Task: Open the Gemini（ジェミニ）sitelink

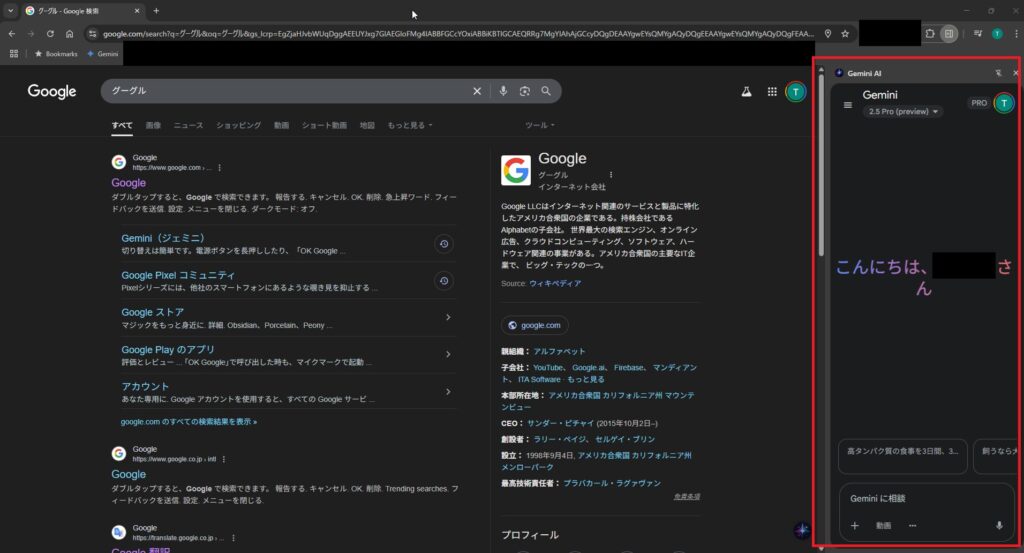Action: coord(163,238)
